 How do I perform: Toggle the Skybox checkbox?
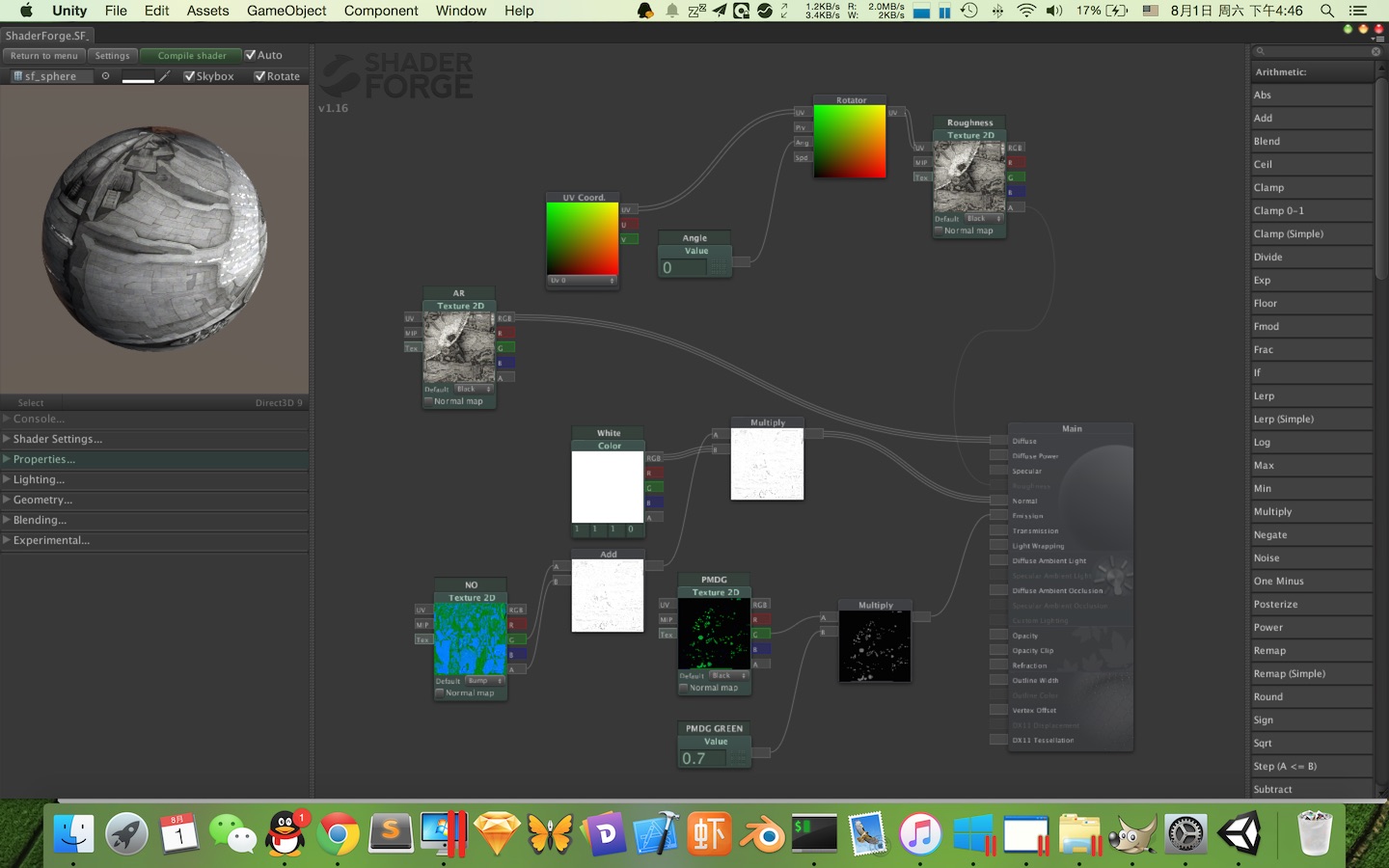189,76
